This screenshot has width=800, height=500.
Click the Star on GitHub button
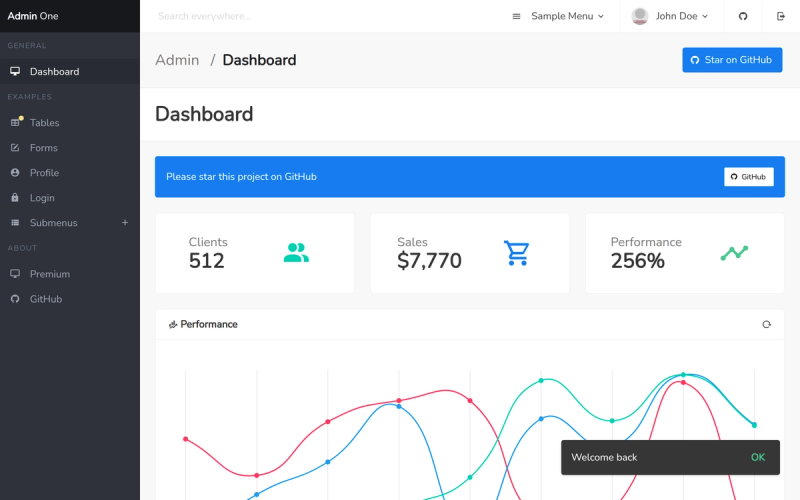coord(732,60)
